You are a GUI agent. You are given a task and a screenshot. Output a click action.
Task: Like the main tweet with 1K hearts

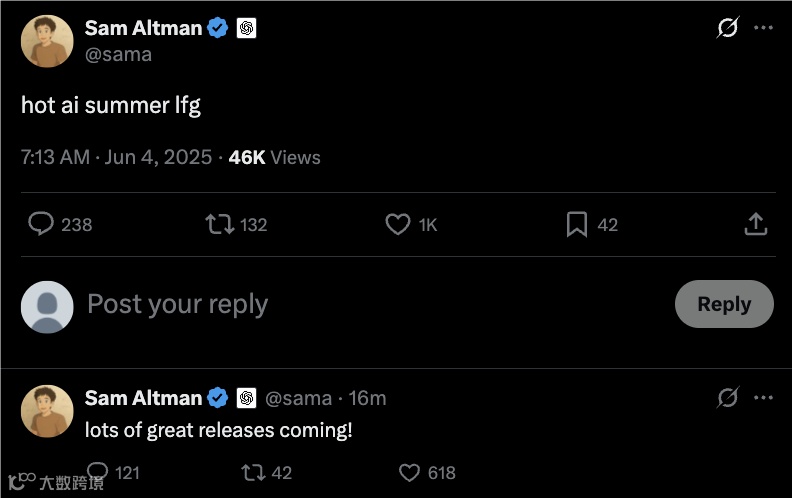coord(397,224)
